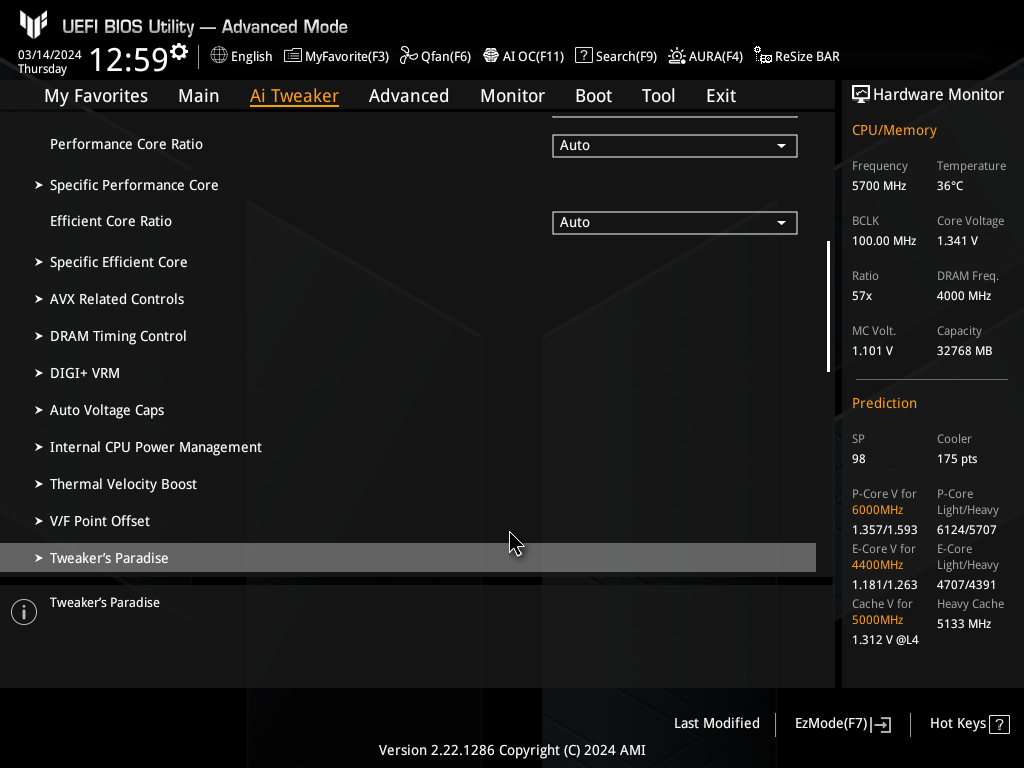
Task: Click the Performance Core Ratio label
Action: click(x=126, y=144)
